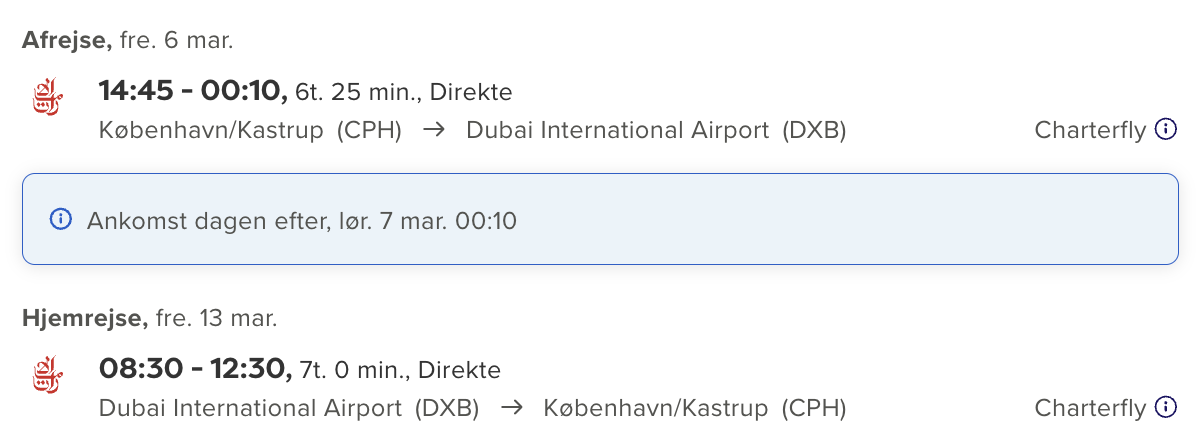Click the arrow between DXB and CPH return
Screen dimensions: 1200x446
511,408
